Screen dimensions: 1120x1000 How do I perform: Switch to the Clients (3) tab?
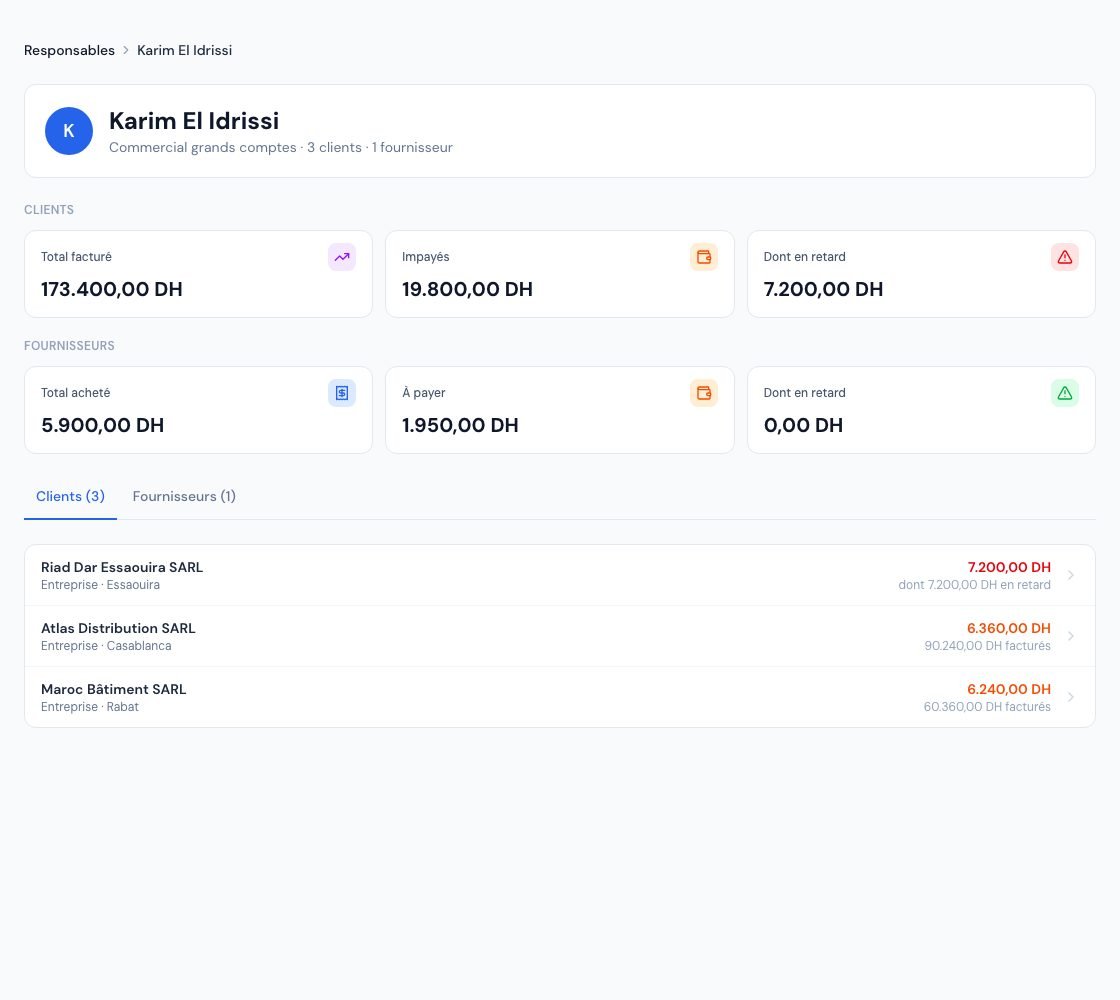click(x=70, y=496)
